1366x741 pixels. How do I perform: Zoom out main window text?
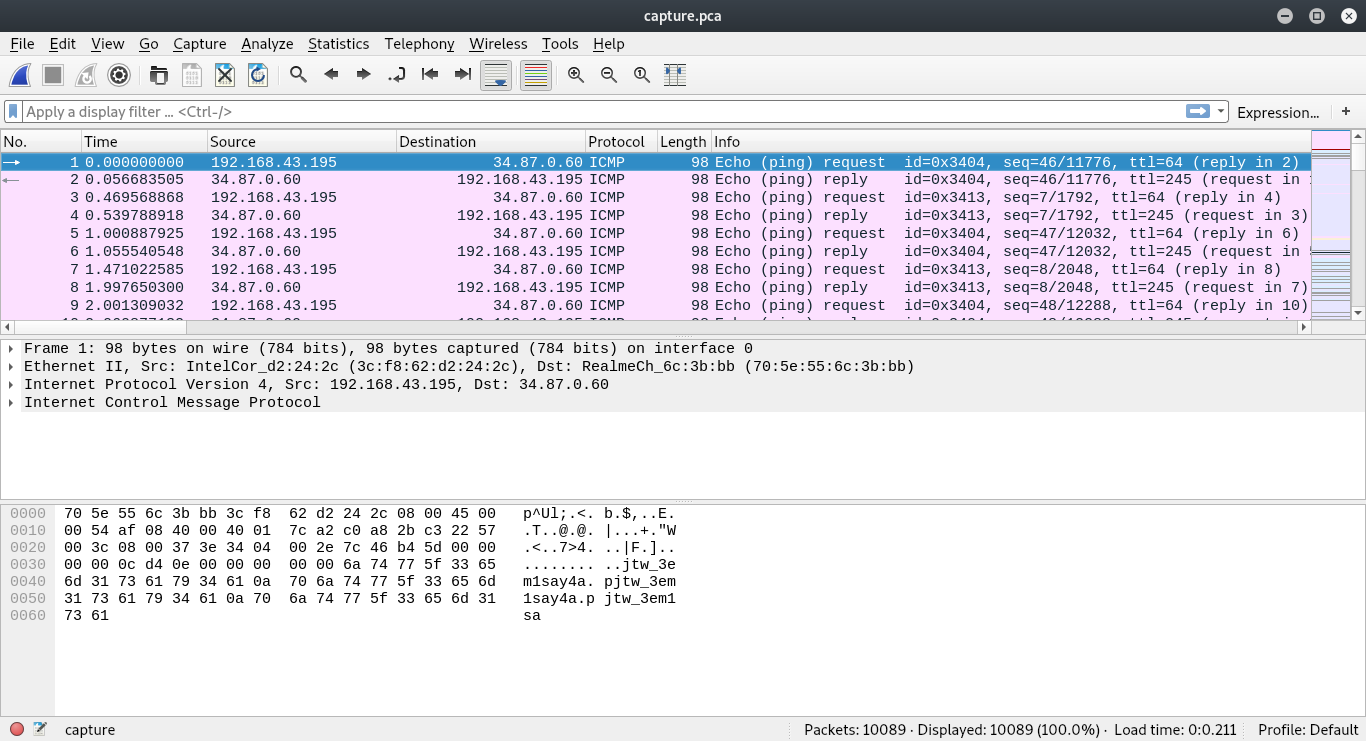click(x=609, y=75)
